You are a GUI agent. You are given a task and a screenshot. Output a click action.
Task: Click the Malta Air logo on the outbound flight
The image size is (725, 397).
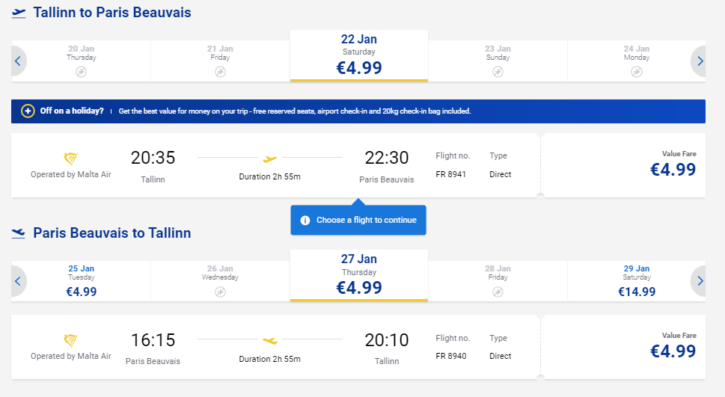71,159
